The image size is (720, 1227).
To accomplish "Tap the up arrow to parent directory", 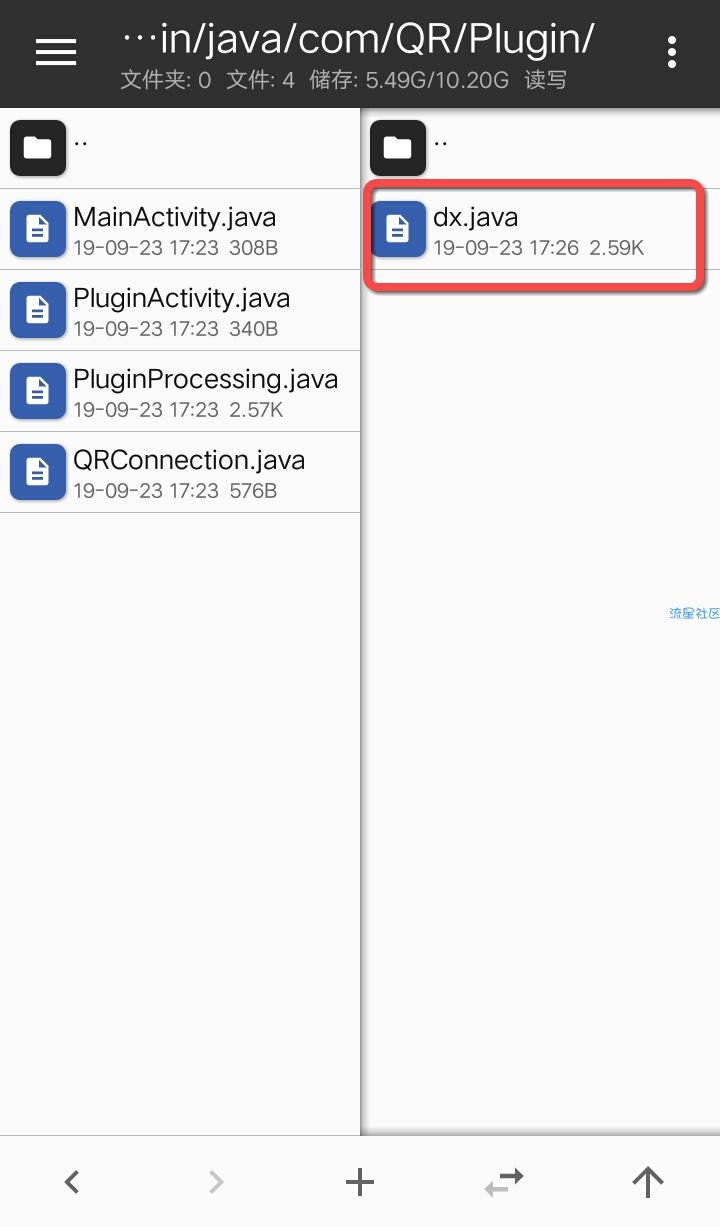I will click(648, 1182).
